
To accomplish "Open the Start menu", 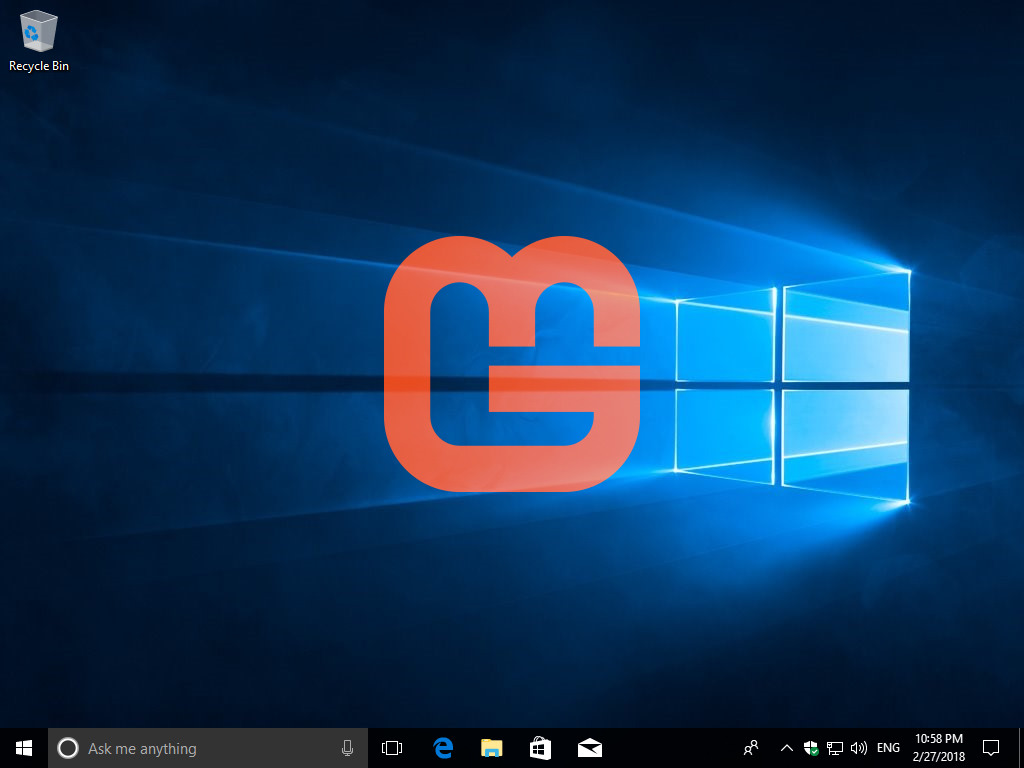I will (23, 747).
